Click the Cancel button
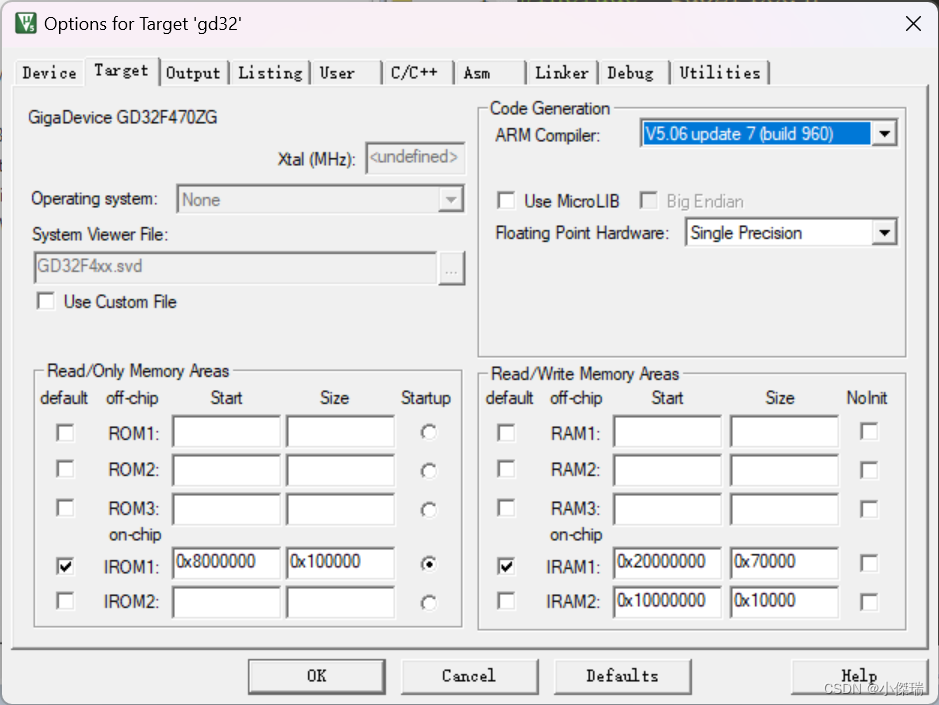939x705 pixels. (x=469, y=676)
